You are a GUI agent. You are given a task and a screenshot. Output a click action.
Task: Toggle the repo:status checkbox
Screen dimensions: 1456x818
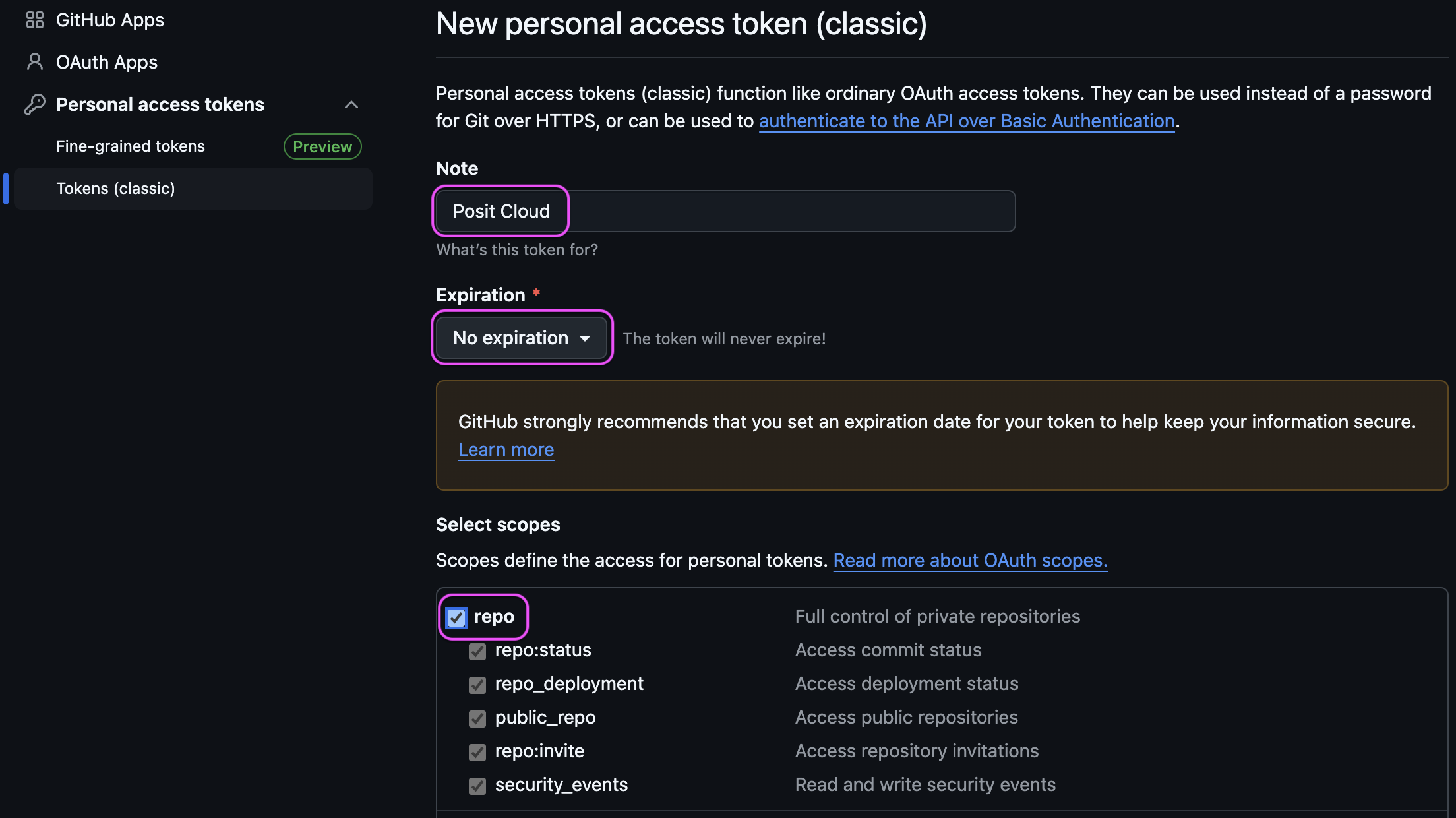click(477, 651)
